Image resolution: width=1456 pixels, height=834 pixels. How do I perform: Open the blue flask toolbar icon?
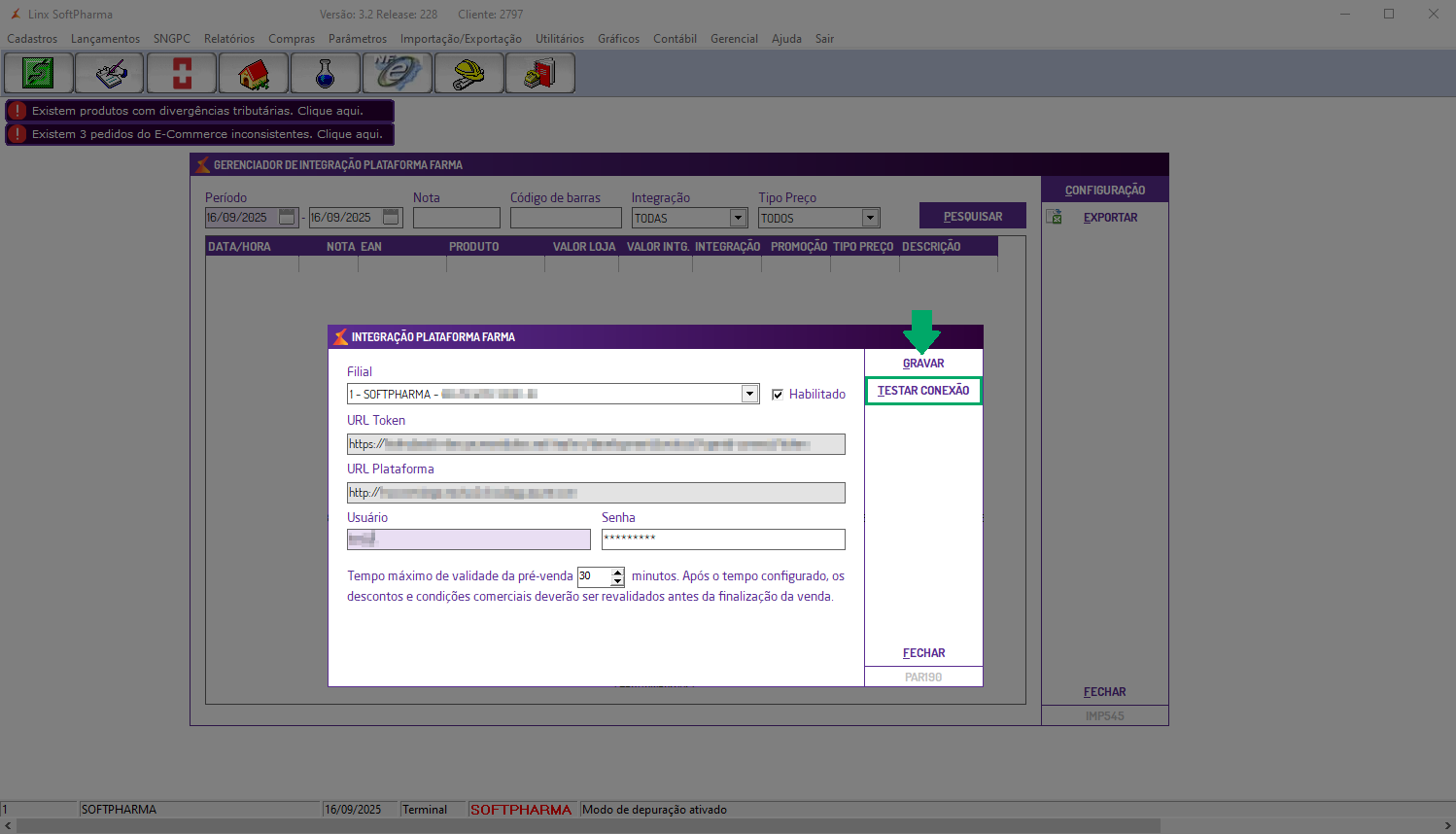pyautogui.click(x=326, y=73)
